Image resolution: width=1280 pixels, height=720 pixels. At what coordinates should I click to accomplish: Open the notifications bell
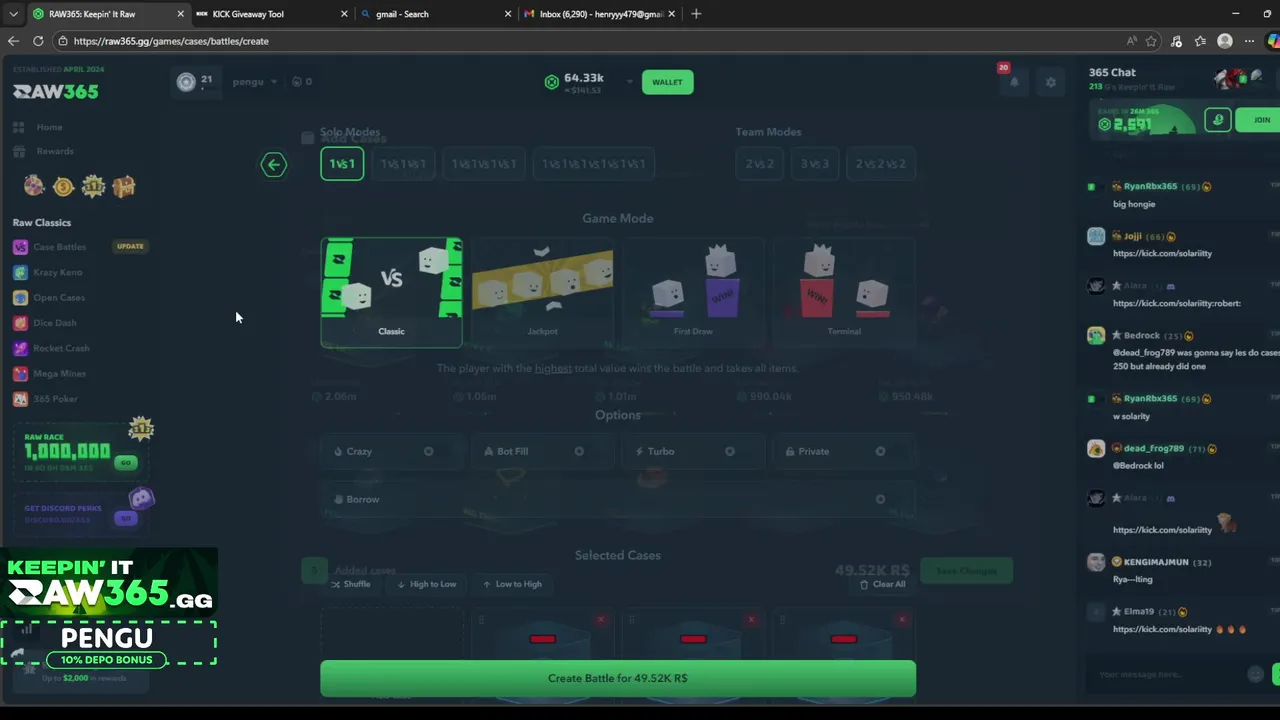pos(1014,82)
